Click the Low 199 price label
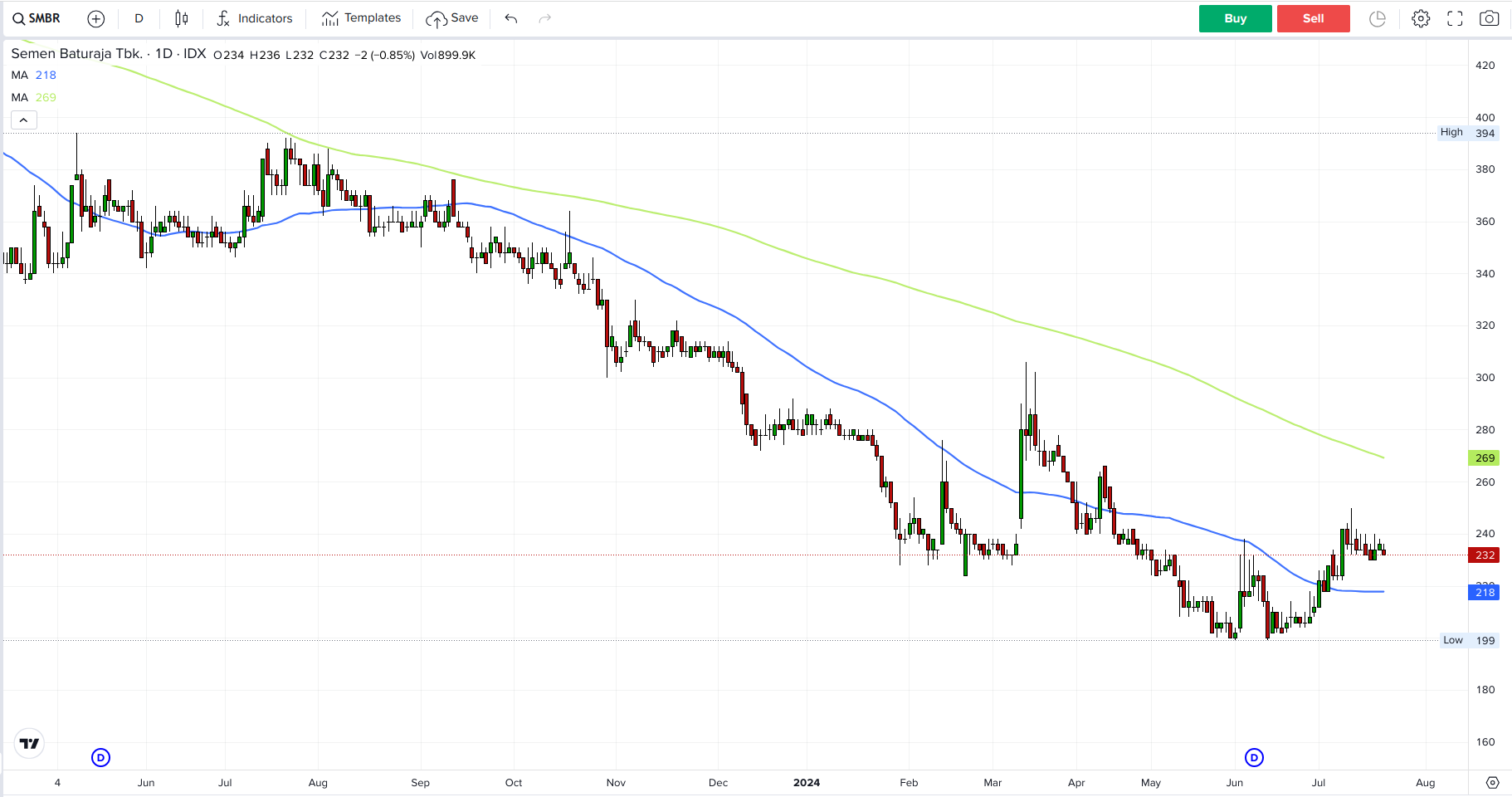This screenshot has height=797, width=1512. click(x=1468, y=640)
